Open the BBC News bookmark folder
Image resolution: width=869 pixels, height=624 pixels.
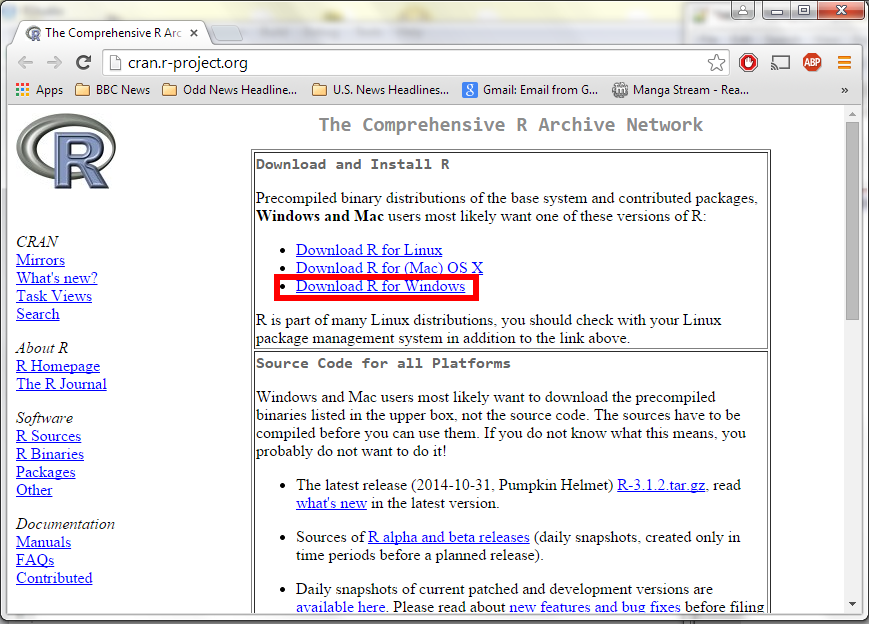[x=113, y=90]
